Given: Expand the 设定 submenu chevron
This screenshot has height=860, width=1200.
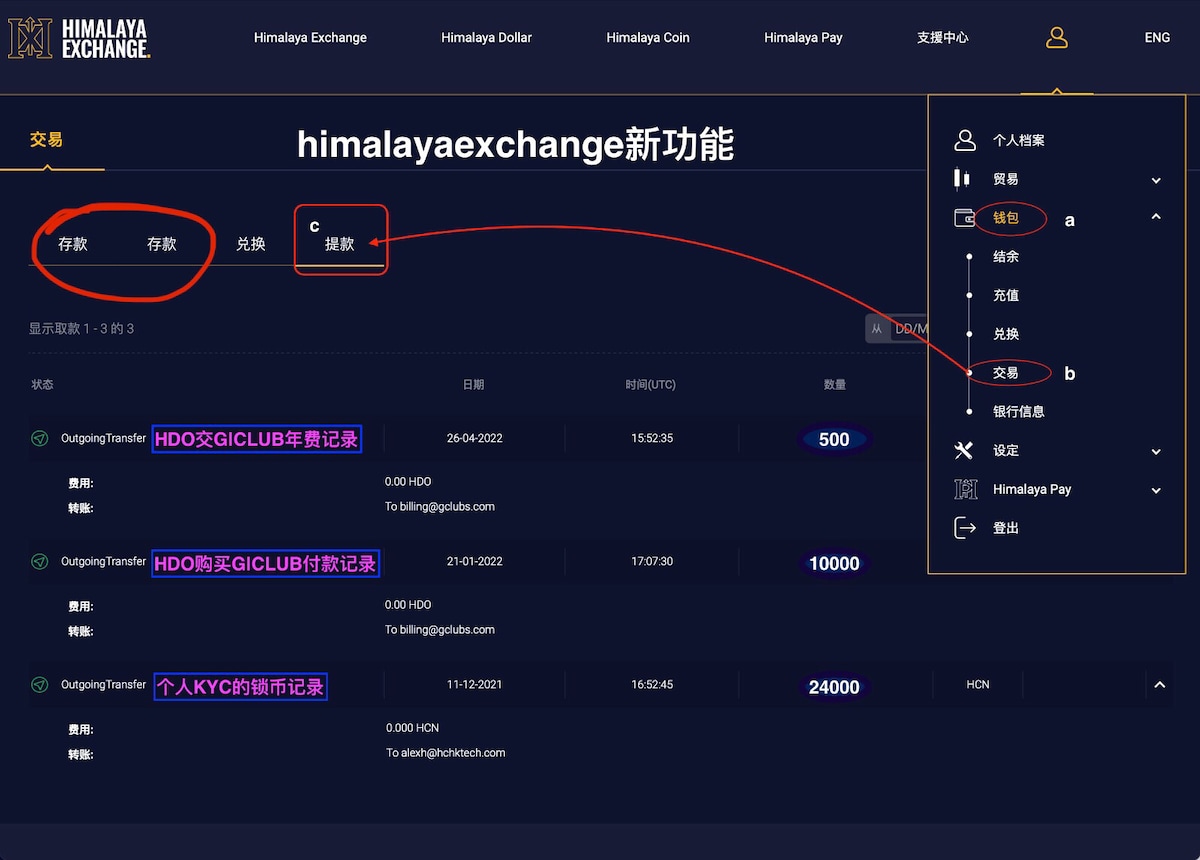Looking at the screenshot, I should click(x=1156, y=451).
